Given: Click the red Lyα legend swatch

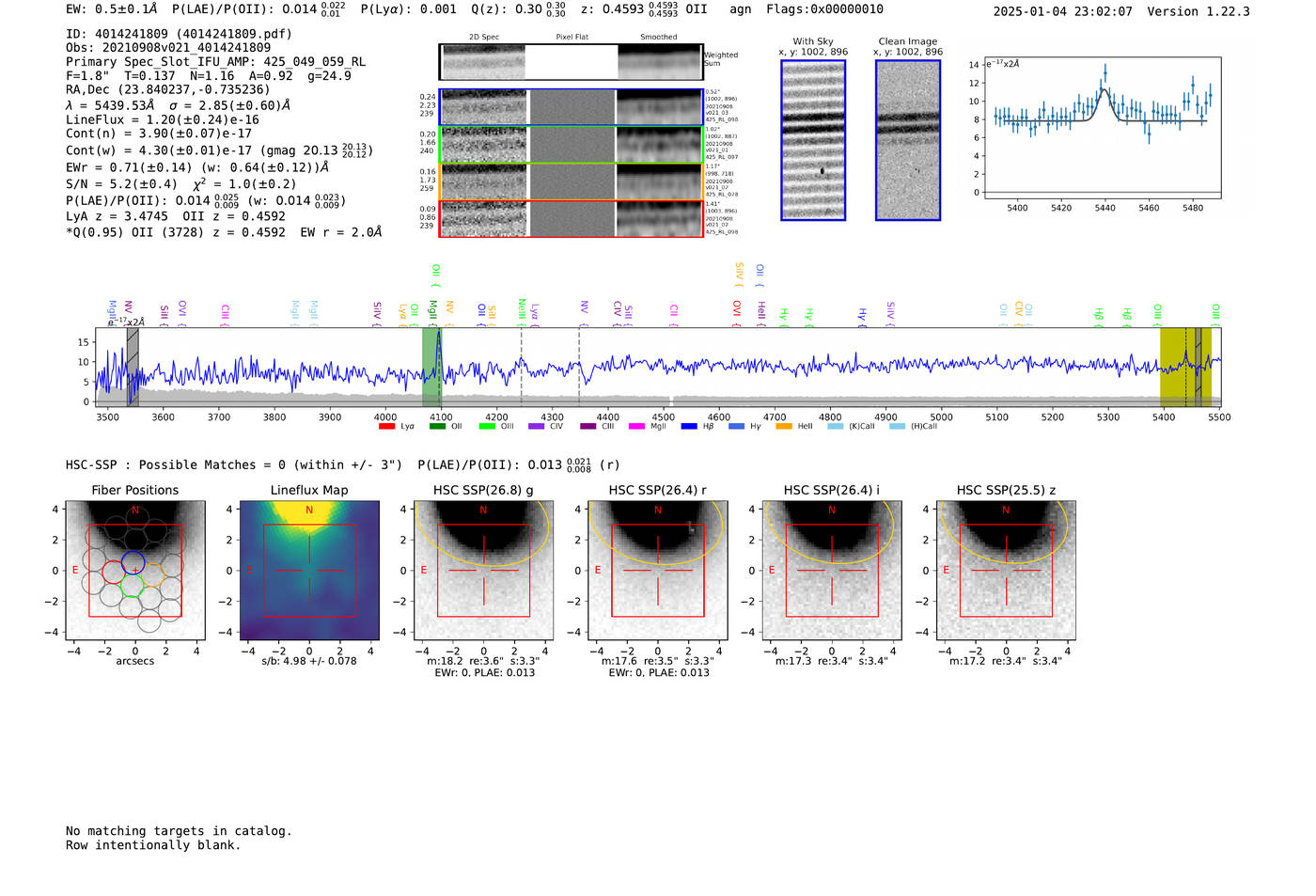Looking at the screenshot, I should tap(386, 426).
